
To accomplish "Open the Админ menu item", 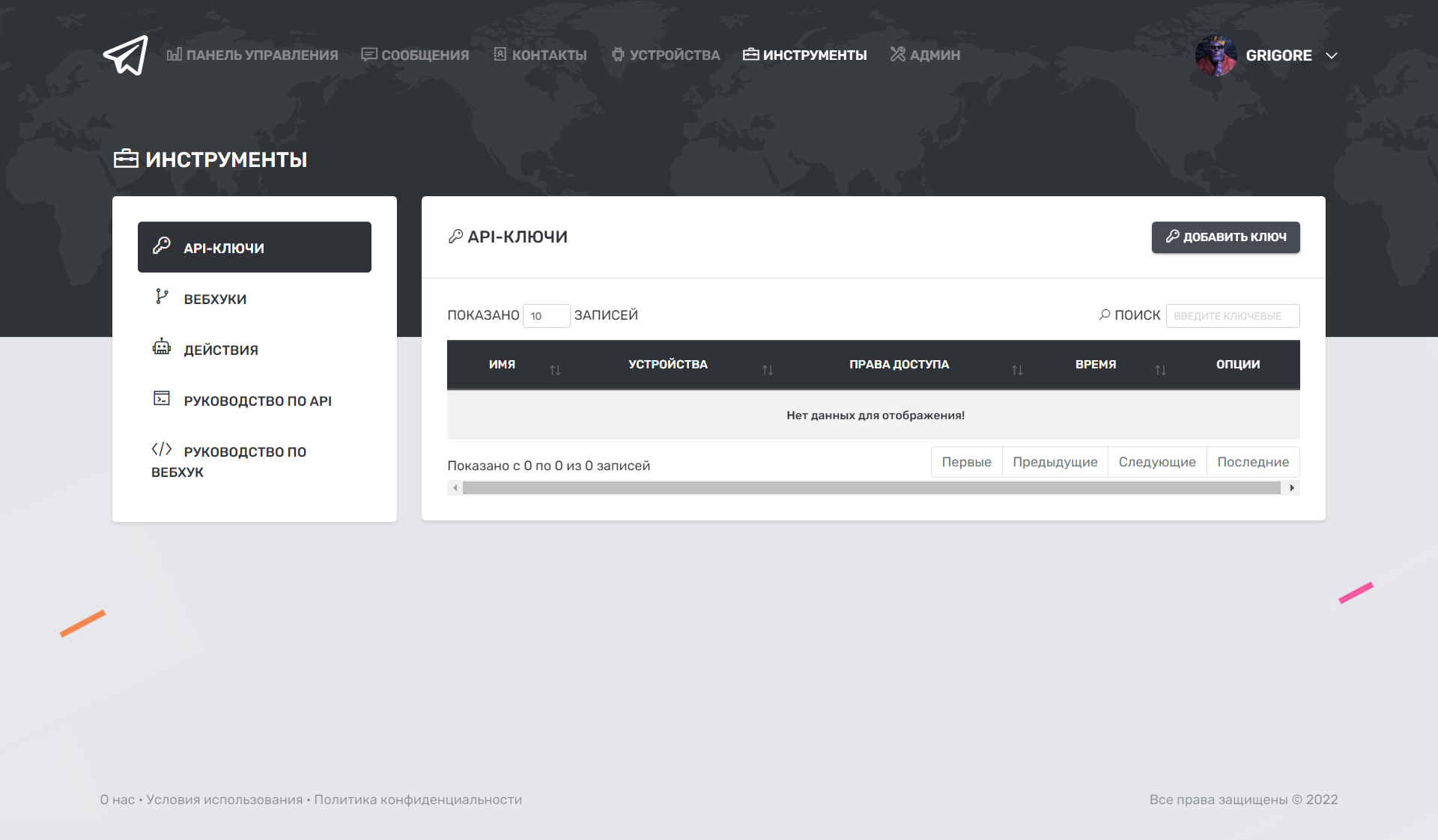I will coord(925,55).
